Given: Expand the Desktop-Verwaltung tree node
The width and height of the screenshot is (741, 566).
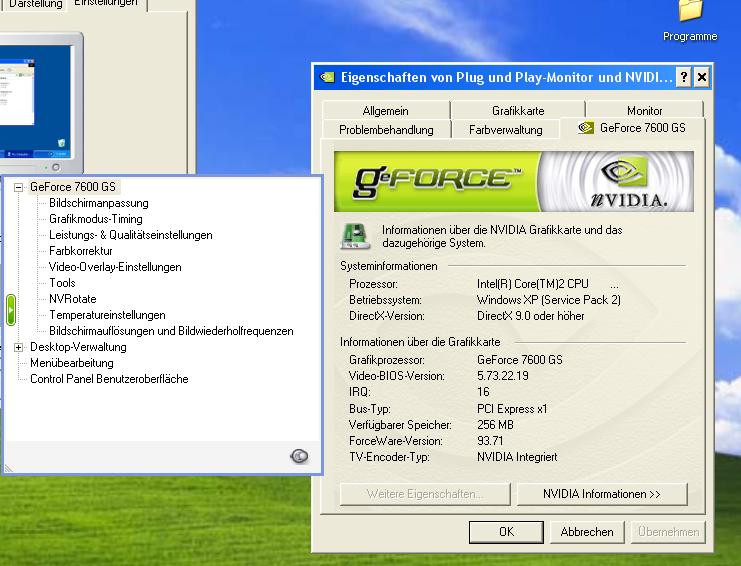Looking at the screenshot, I should [18, 348].
